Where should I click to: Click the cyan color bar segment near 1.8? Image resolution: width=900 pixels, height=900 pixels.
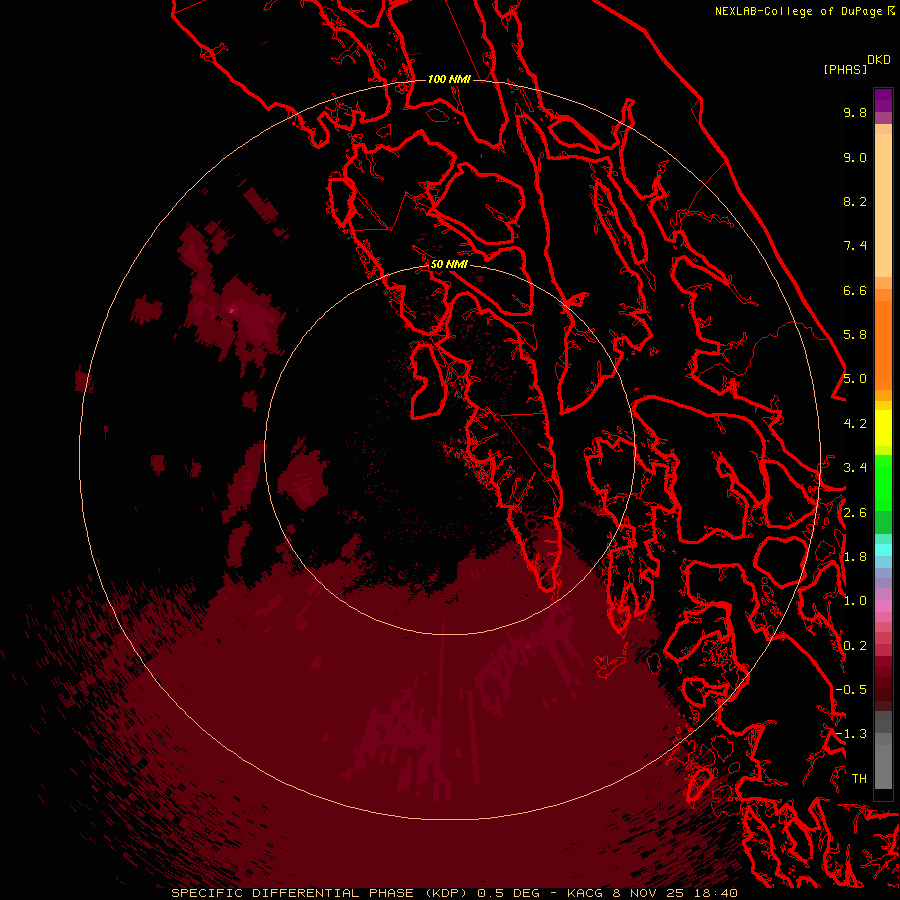(x=883, y=550)
